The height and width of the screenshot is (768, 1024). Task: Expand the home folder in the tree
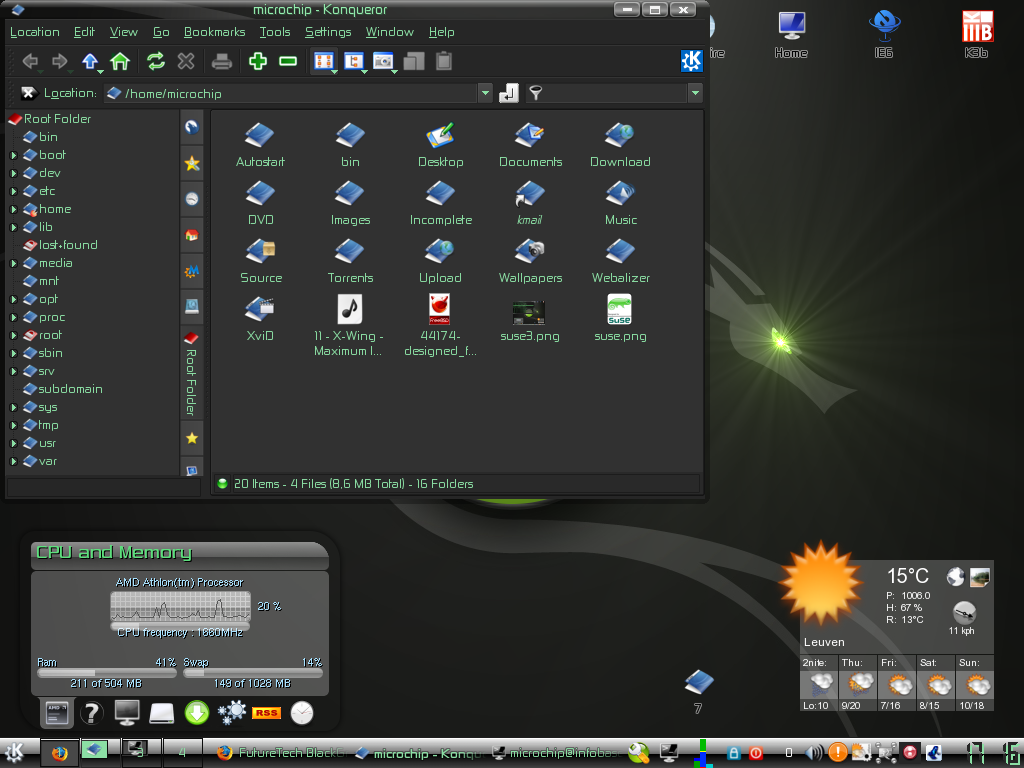[x=14, y=210]
